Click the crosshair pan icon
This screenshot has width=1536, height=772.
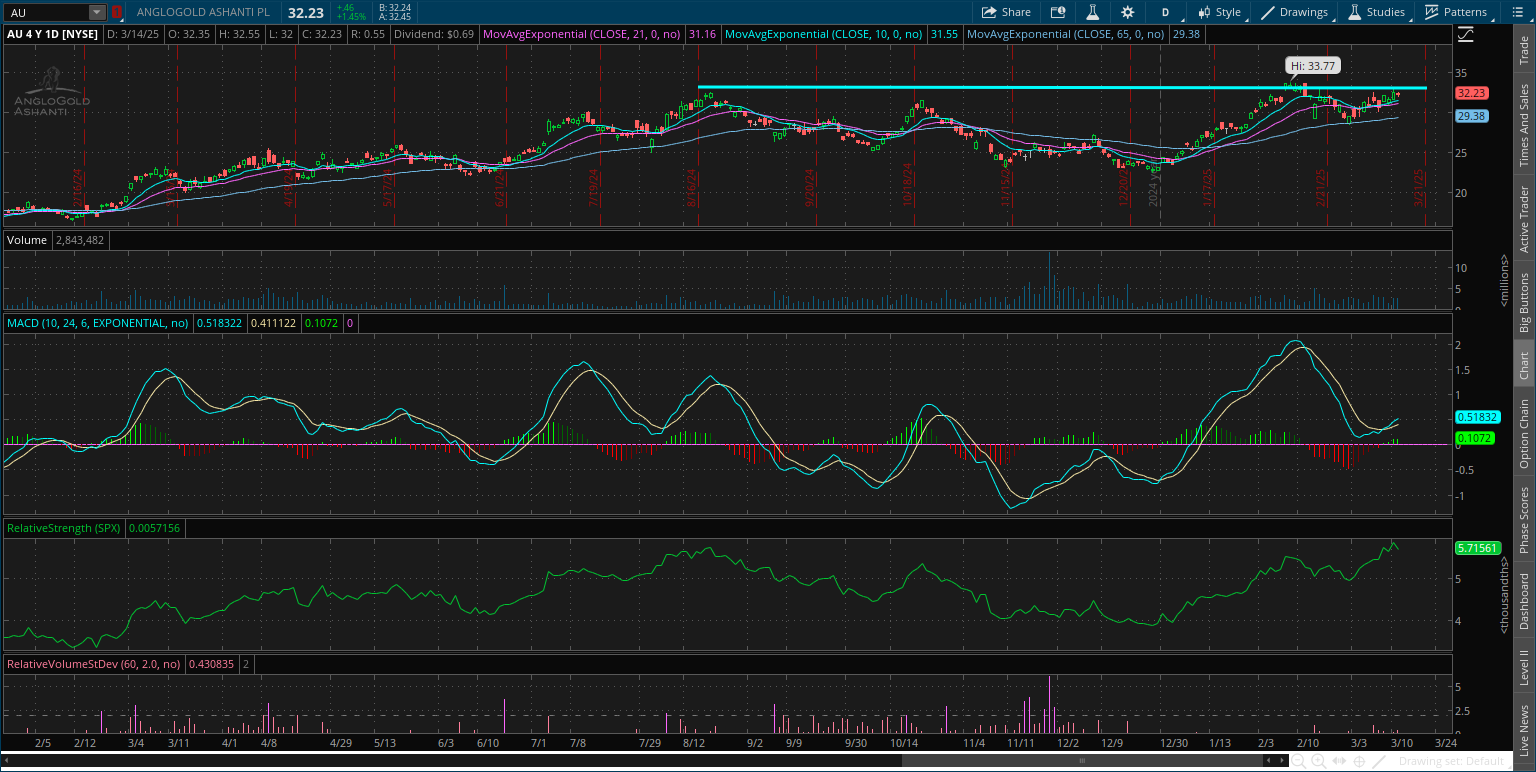pos(1359,761)
